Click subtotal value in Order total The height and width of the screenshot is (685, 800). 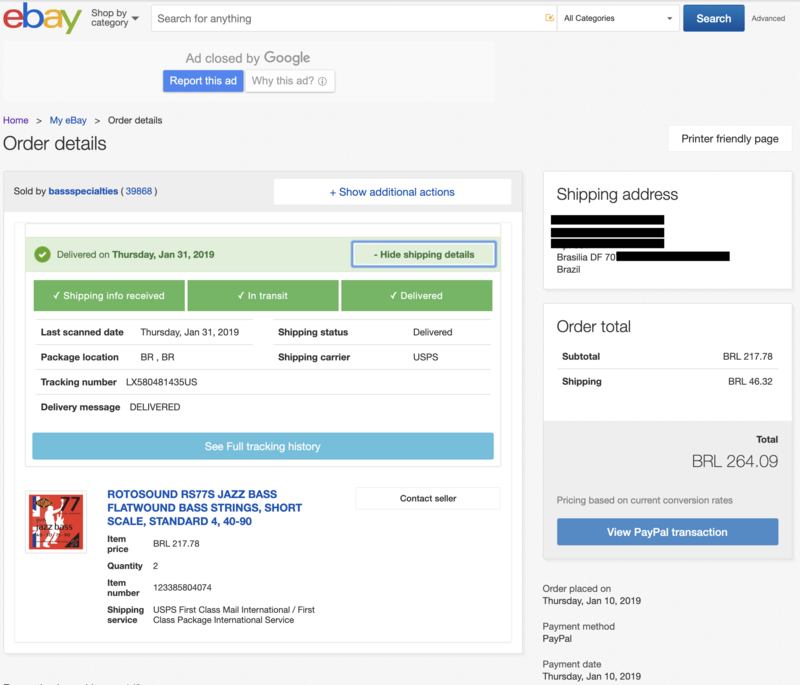pyautogui.click(x=747, y=357)
